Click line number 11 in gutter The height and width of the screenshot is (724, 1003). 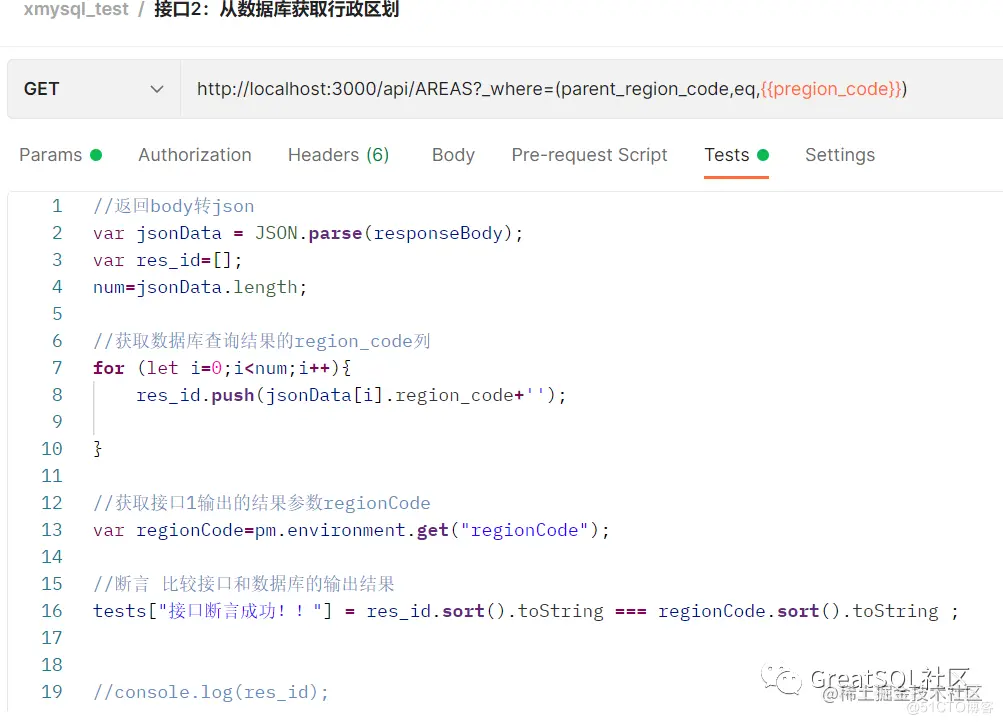tap(52, 476)
